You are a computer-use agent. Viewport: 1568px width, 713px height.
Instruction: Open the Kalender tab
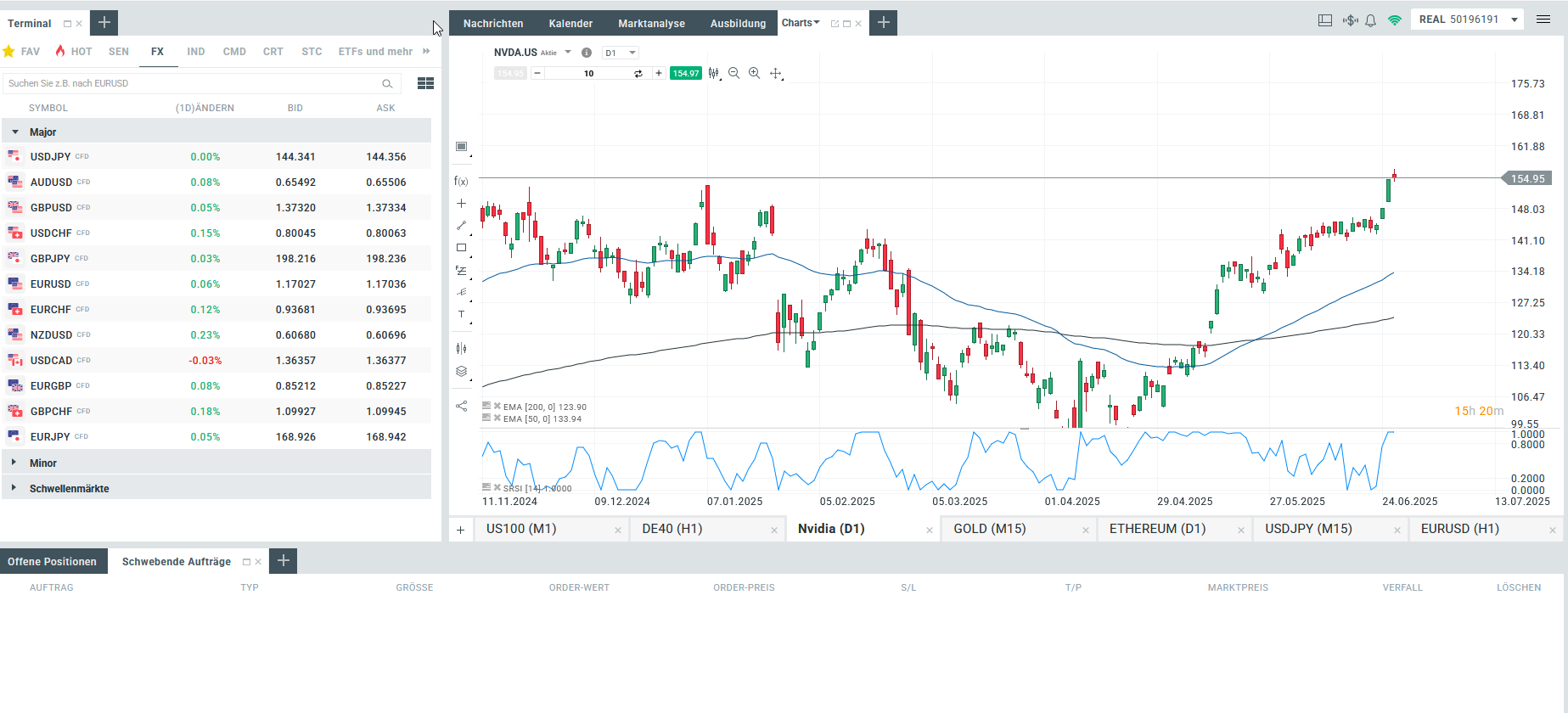click(570, 23)
